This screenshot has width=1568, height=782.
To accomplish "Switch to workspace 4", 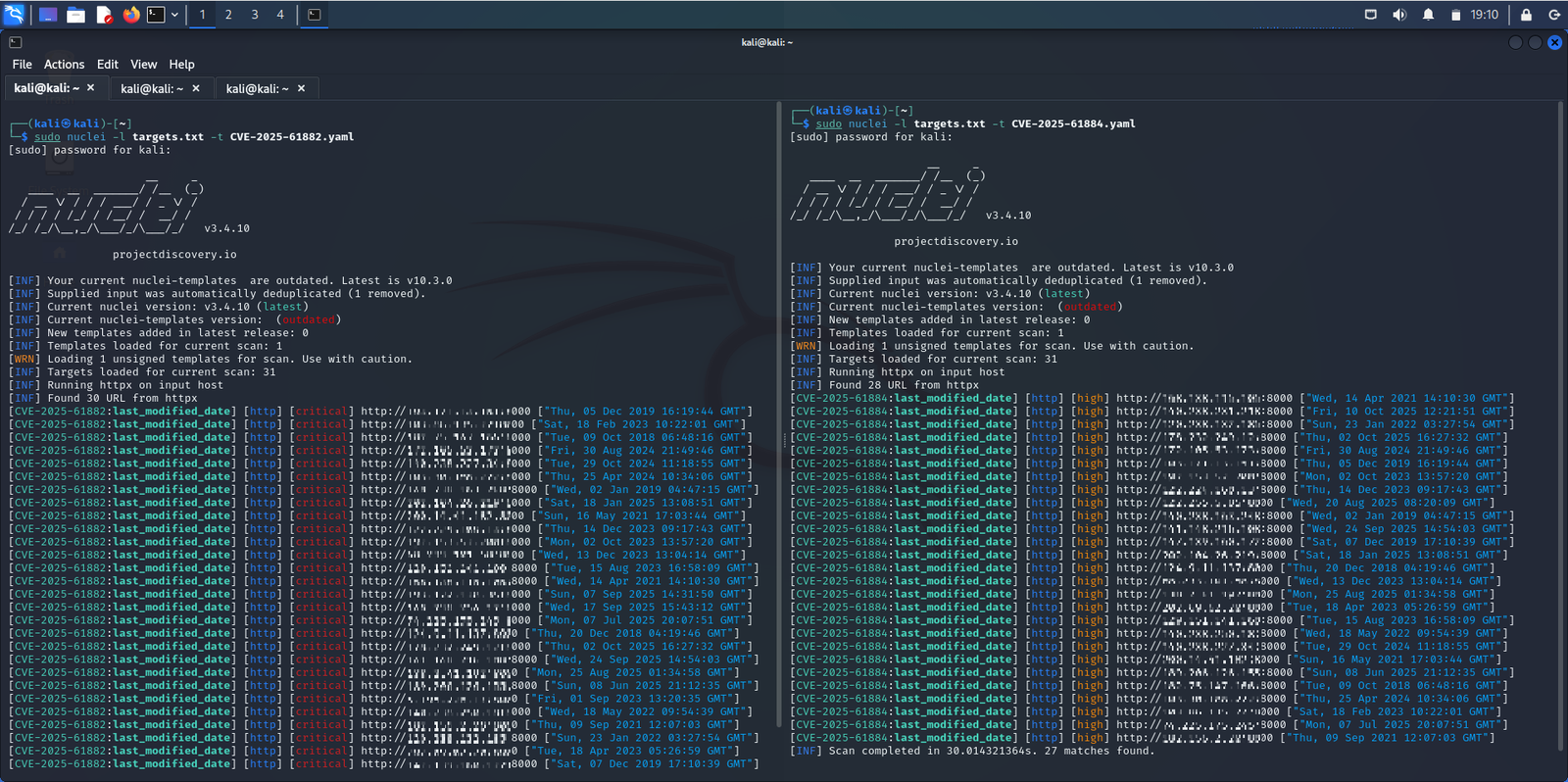I will click(280, 15).
